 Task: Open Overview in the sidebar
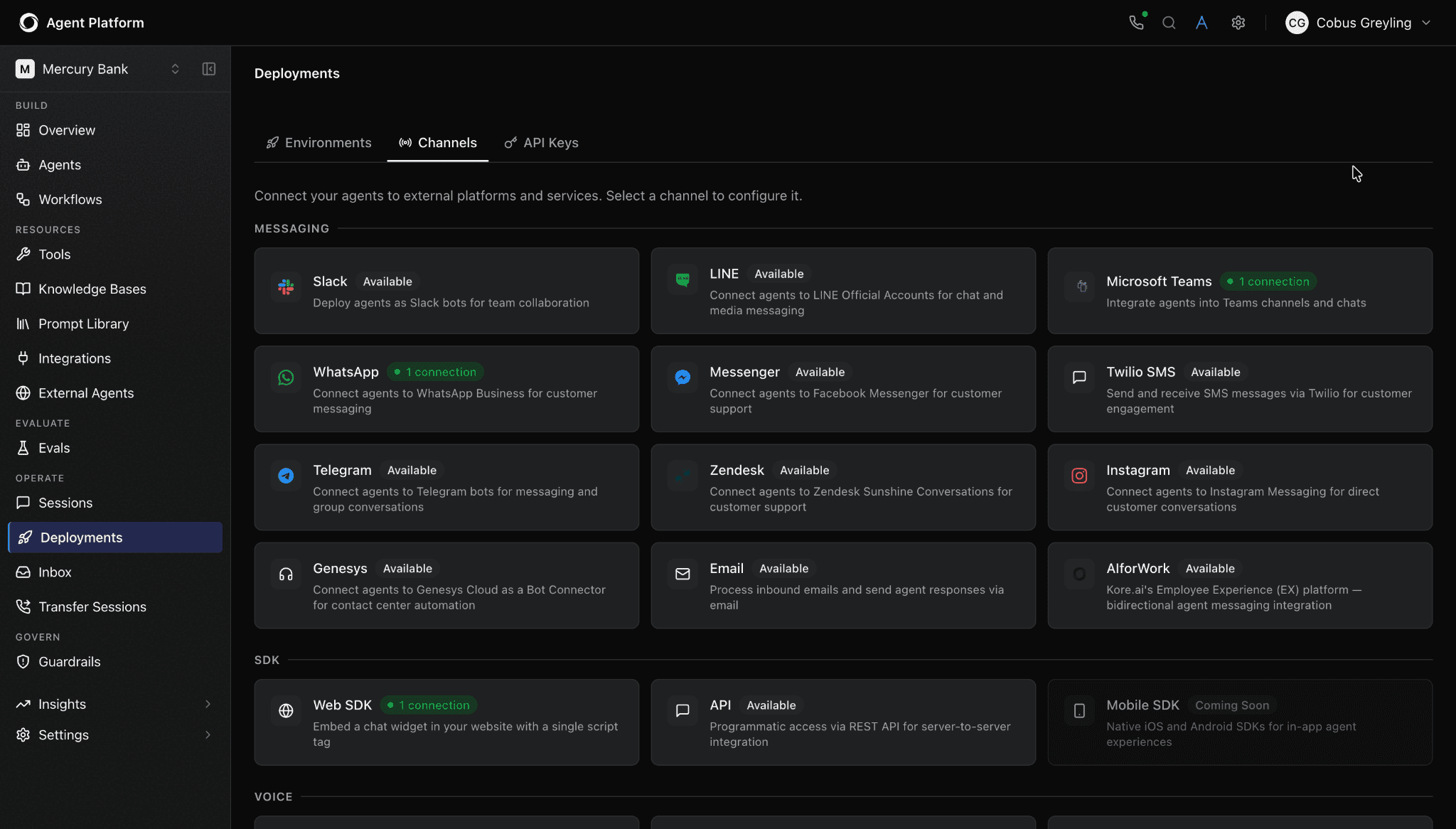115,130
